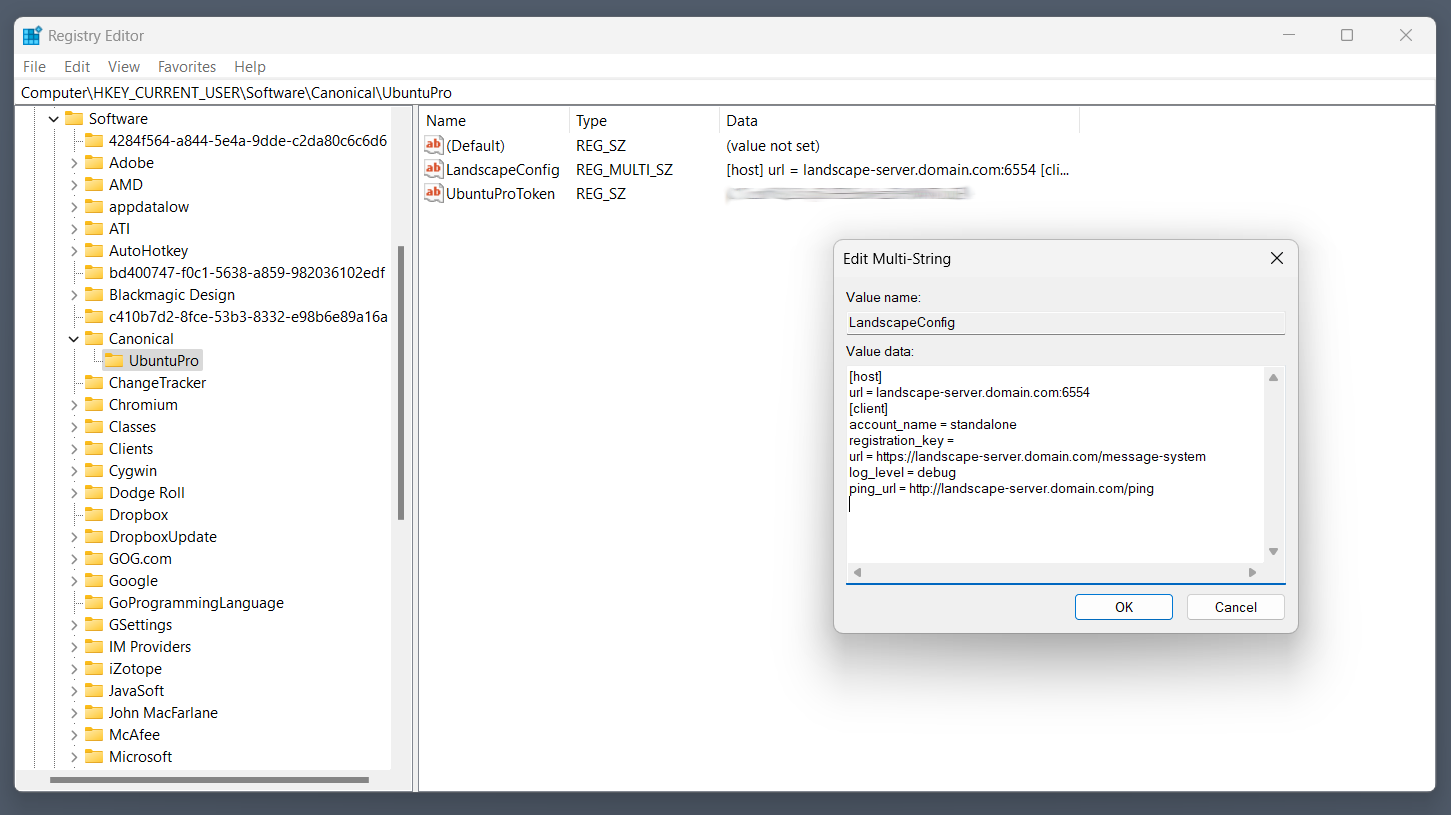Click inside the Value data text area
The width and height of the screenshot is (1451, 815).
(1055, 465)
